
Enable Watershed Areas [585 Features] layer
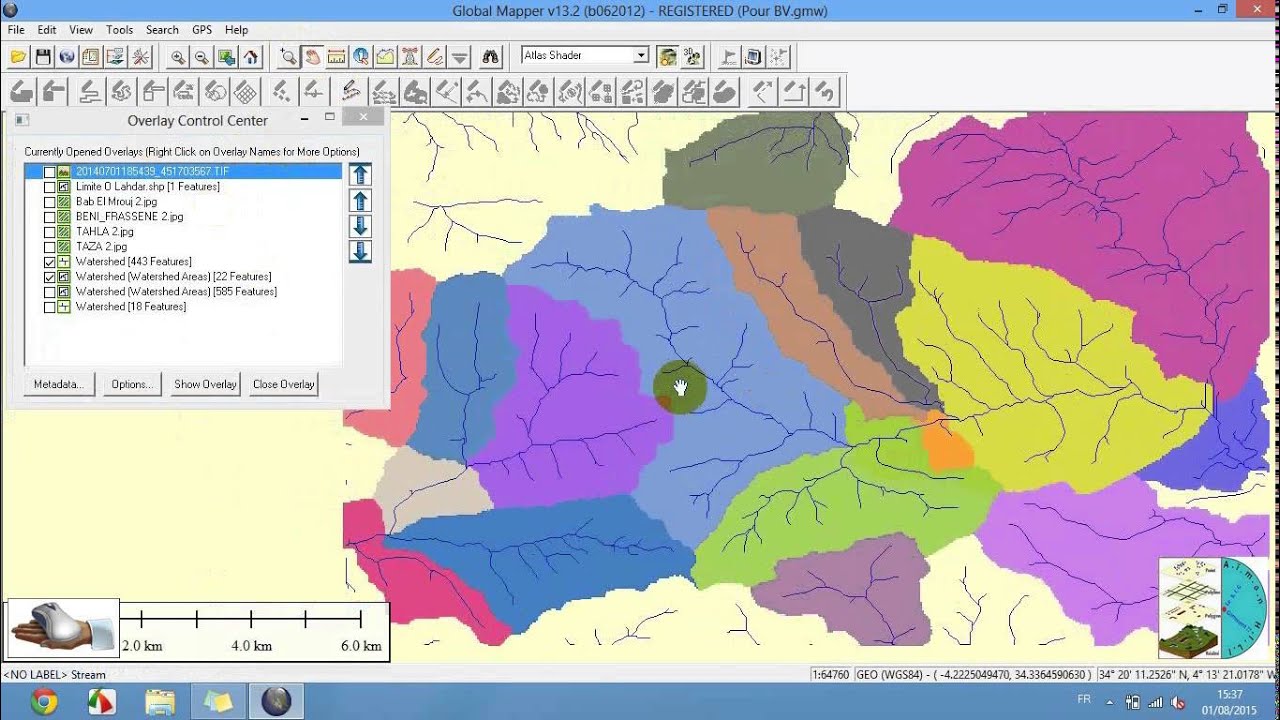click(49, 292)
